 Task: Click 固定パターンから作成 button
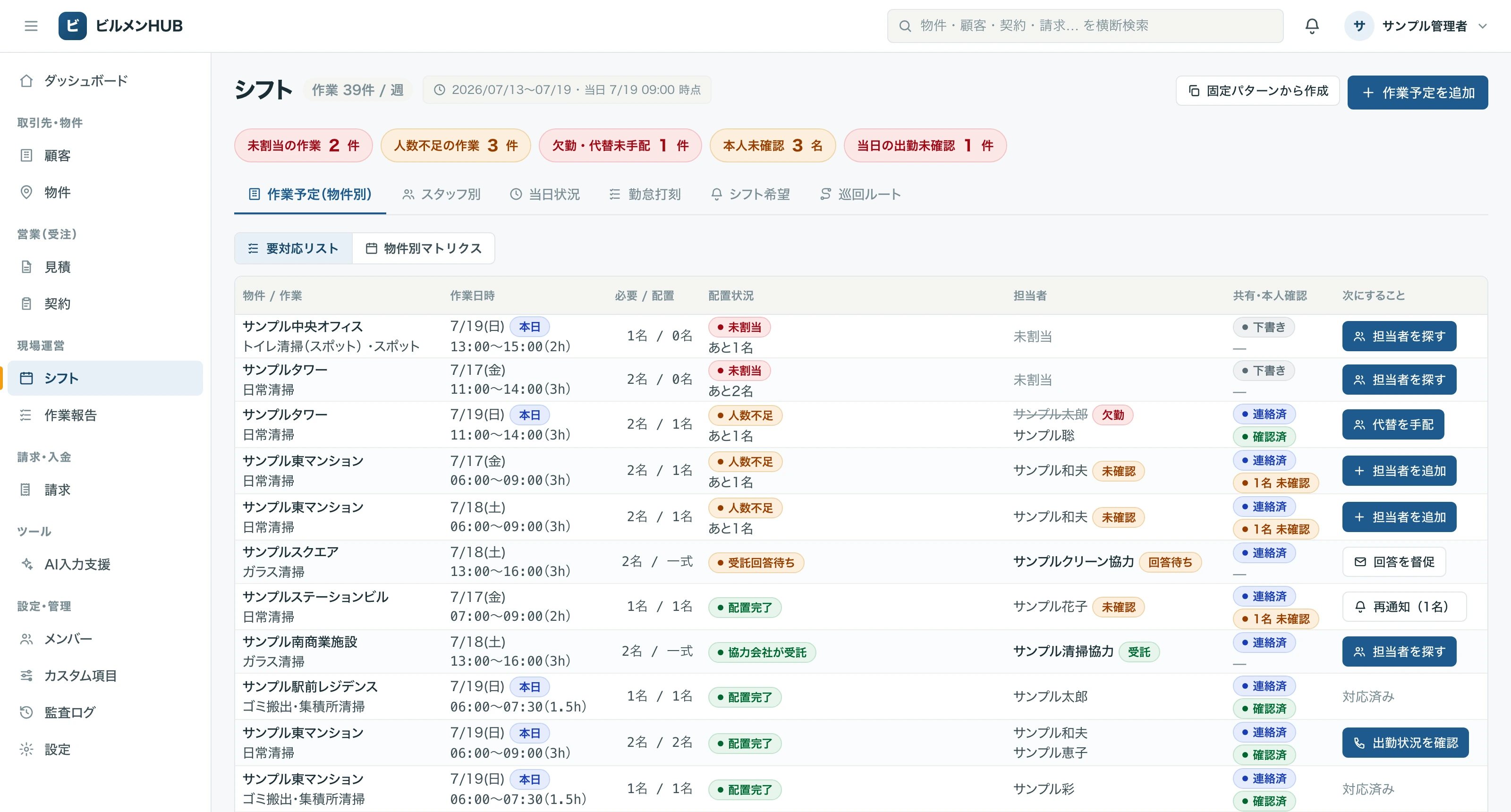click(x=1257, y=91)
